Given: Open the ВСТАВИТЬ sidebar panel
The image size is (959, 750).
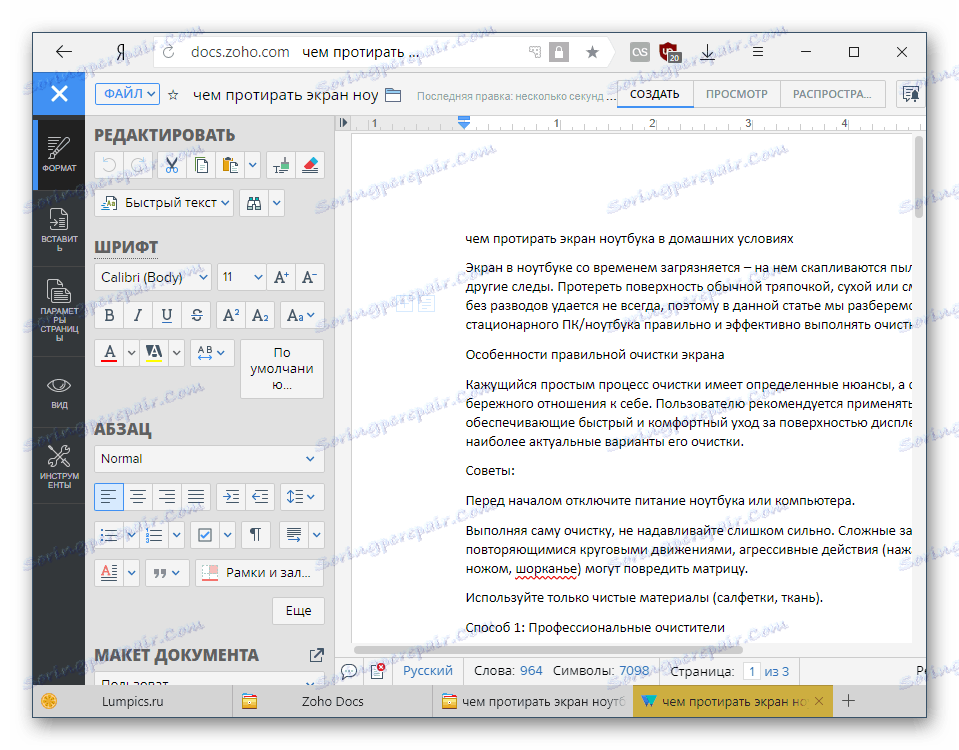Looking at the screenshot, I should (x=59, y=229).
